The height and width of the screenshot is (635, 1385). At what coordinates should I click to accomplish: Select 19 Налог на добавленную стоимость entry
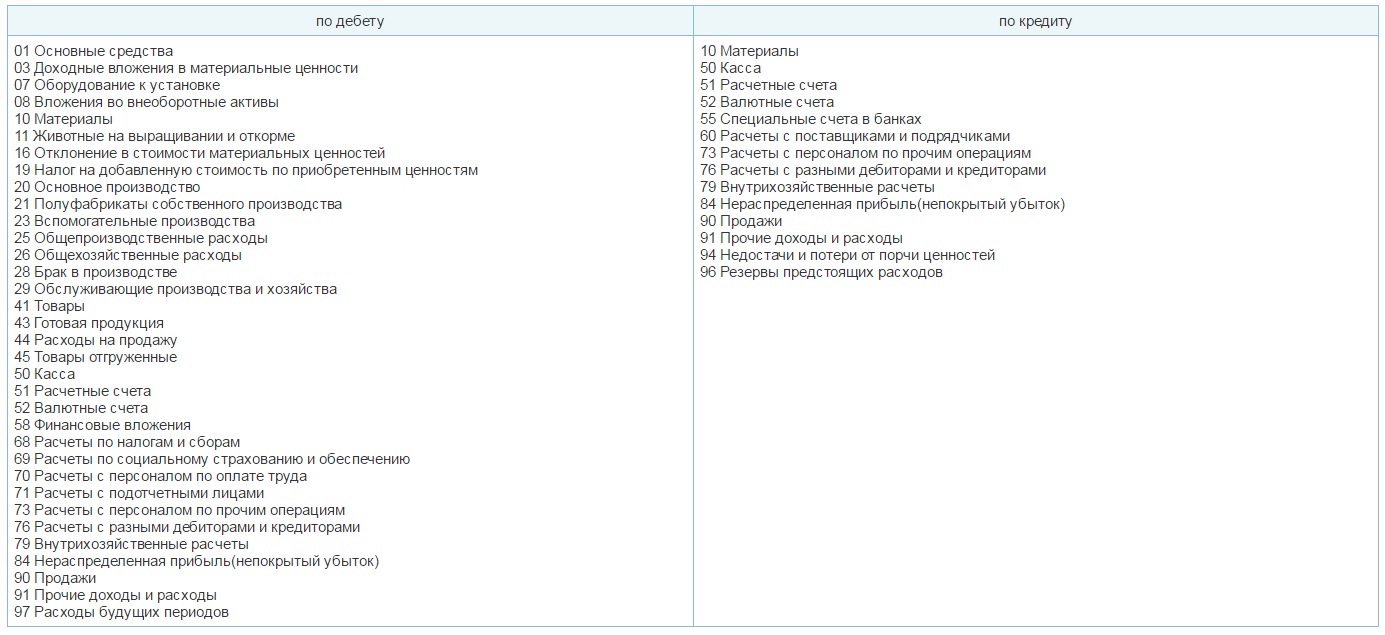(x=246, y=170)
